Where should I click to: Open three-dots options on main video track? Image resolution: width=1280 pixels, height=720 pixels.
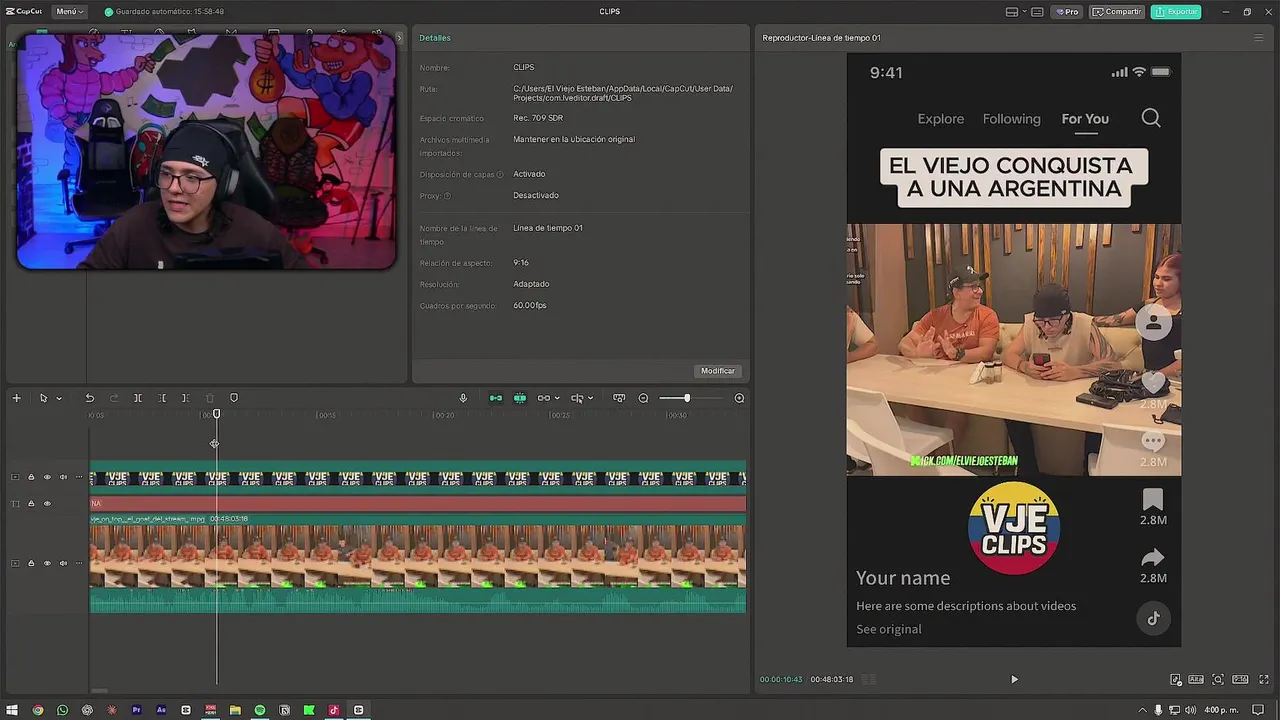[79, 563]
